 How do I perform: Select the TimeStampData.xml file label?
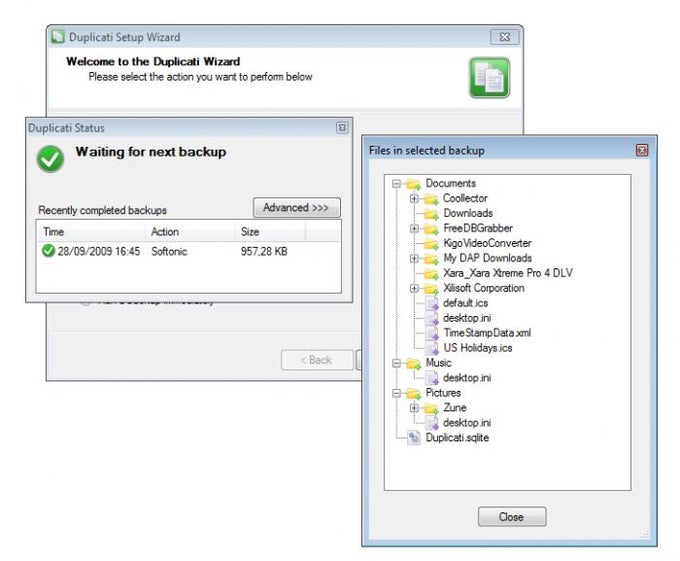(x=487, y=333)
